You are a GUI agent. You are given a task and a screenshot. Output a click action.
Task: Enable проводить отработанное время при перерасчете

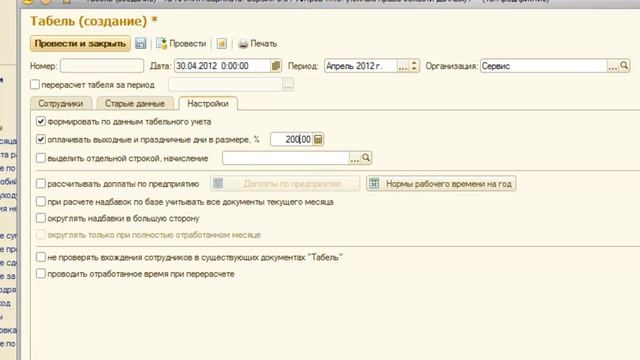[40, 273]
